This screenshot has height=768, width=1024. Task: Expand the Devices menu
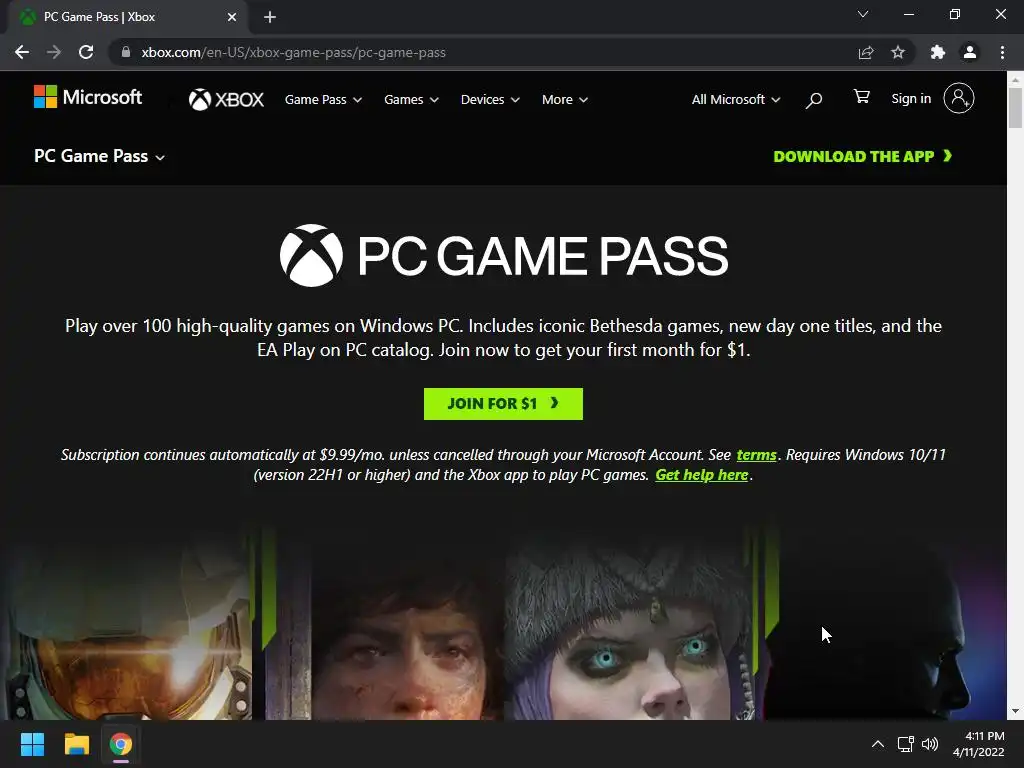(490, 99)
